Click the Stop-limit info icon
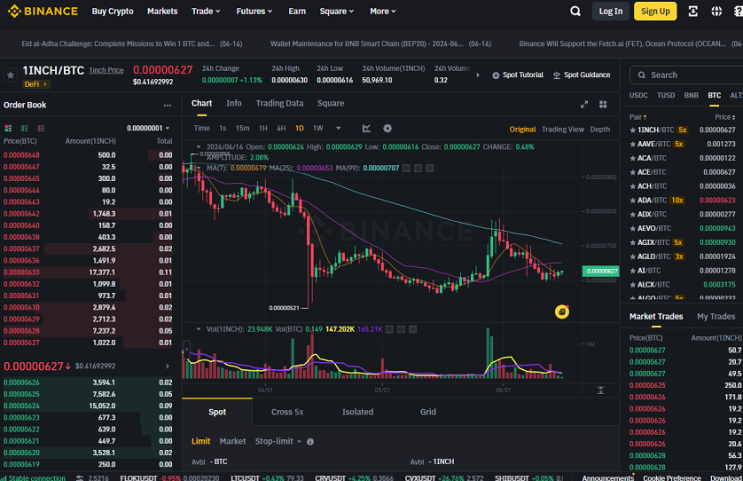This screenshot has width=743, height=481. click(310, 442)
